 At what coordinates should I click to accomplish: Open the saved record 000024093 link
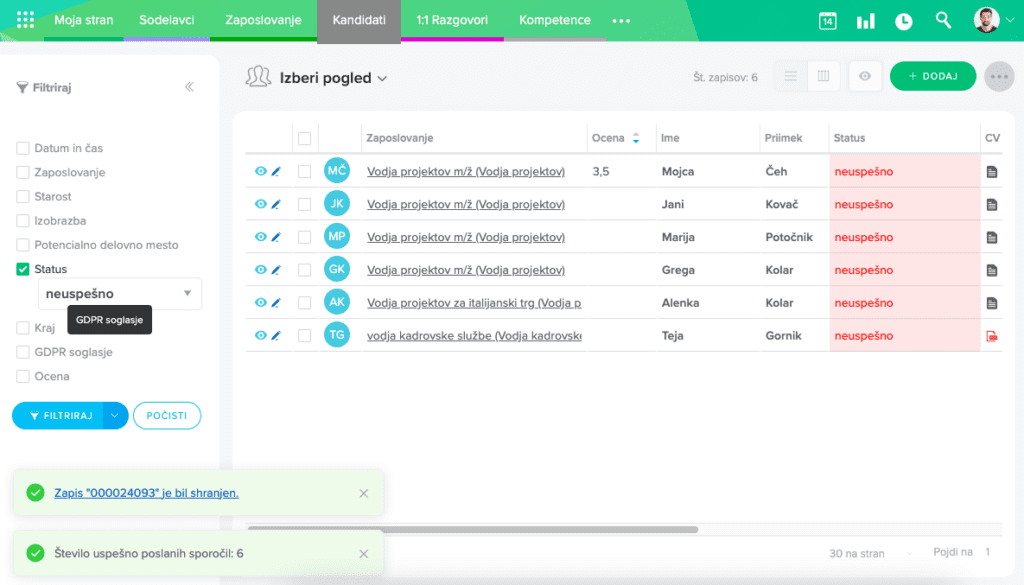(x=146, y=493)
